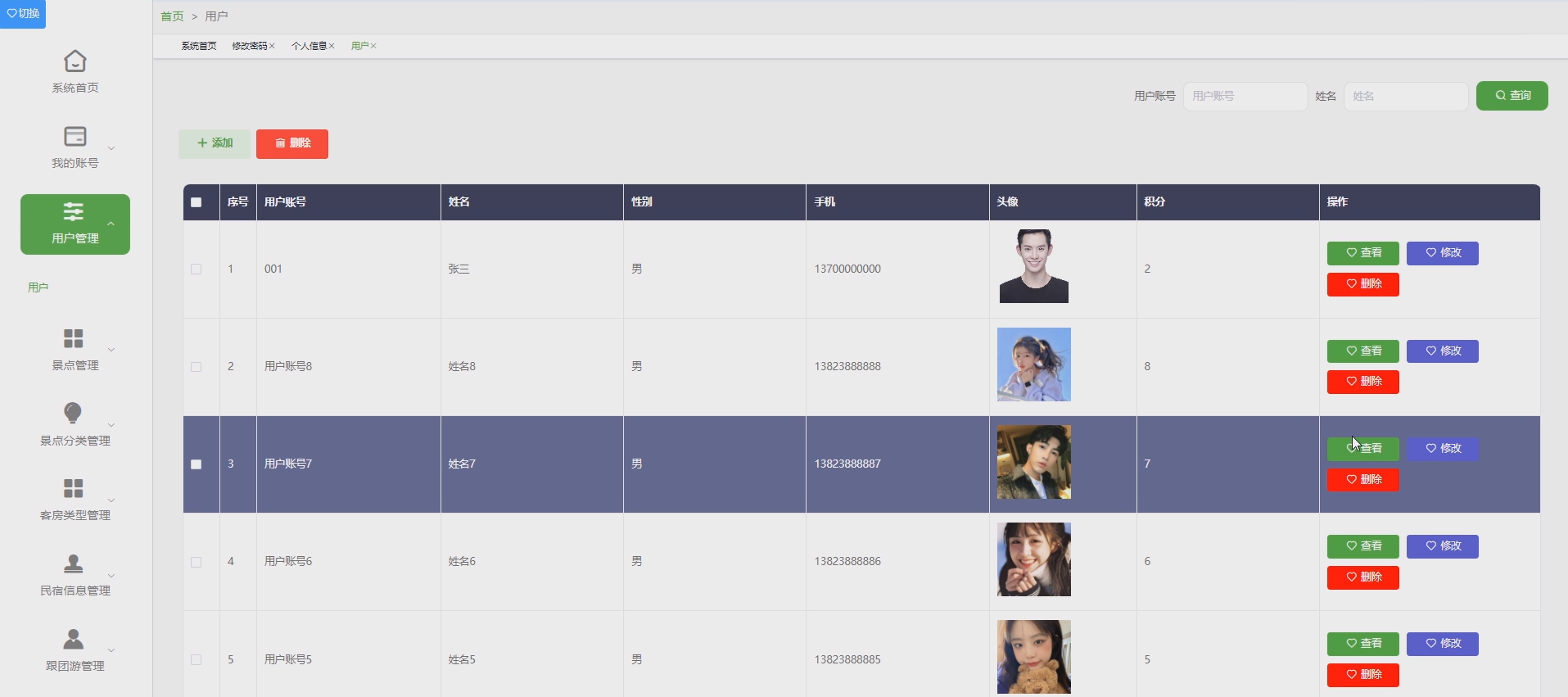The image size is (1568, 697).
Task: Go to 首页 breadcrumb link
Action: pyautogui.click(x=172, y=16)
